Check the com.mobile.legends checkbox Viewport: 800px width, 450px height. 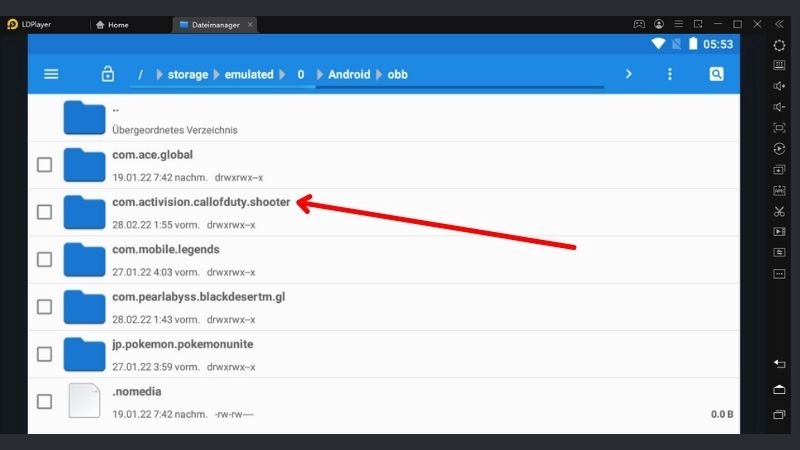click(x=44, y=260)
